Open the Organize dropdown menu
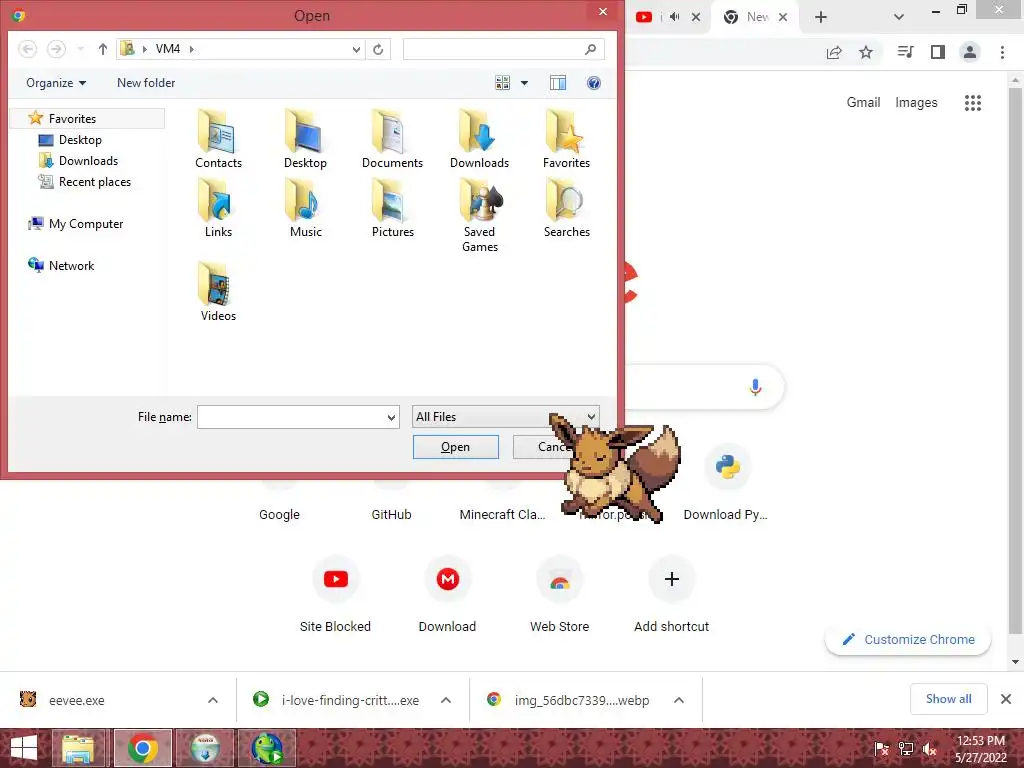 coord(56,83)
